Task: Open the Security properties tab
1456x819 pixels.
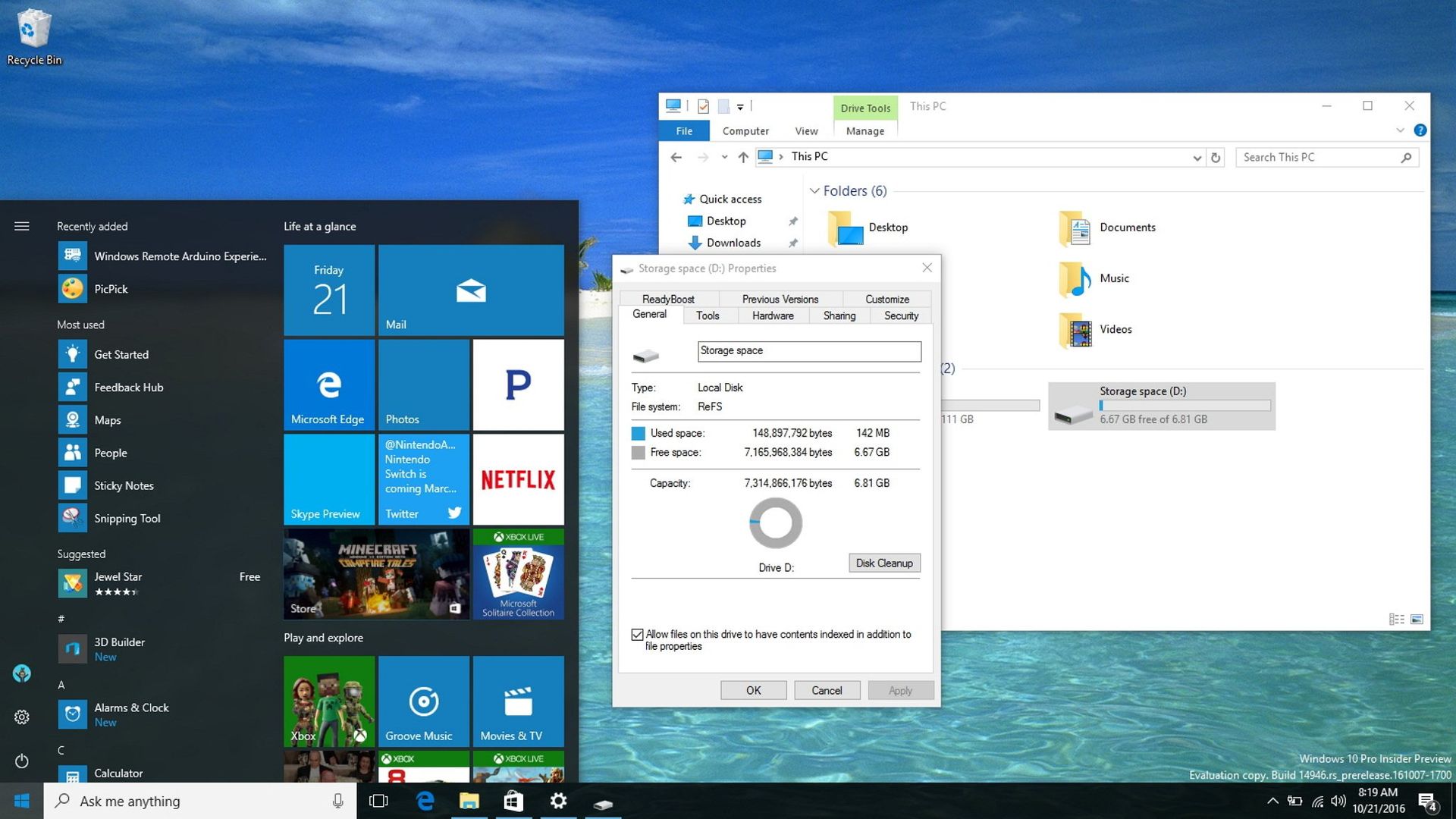Action: (901, 316)
